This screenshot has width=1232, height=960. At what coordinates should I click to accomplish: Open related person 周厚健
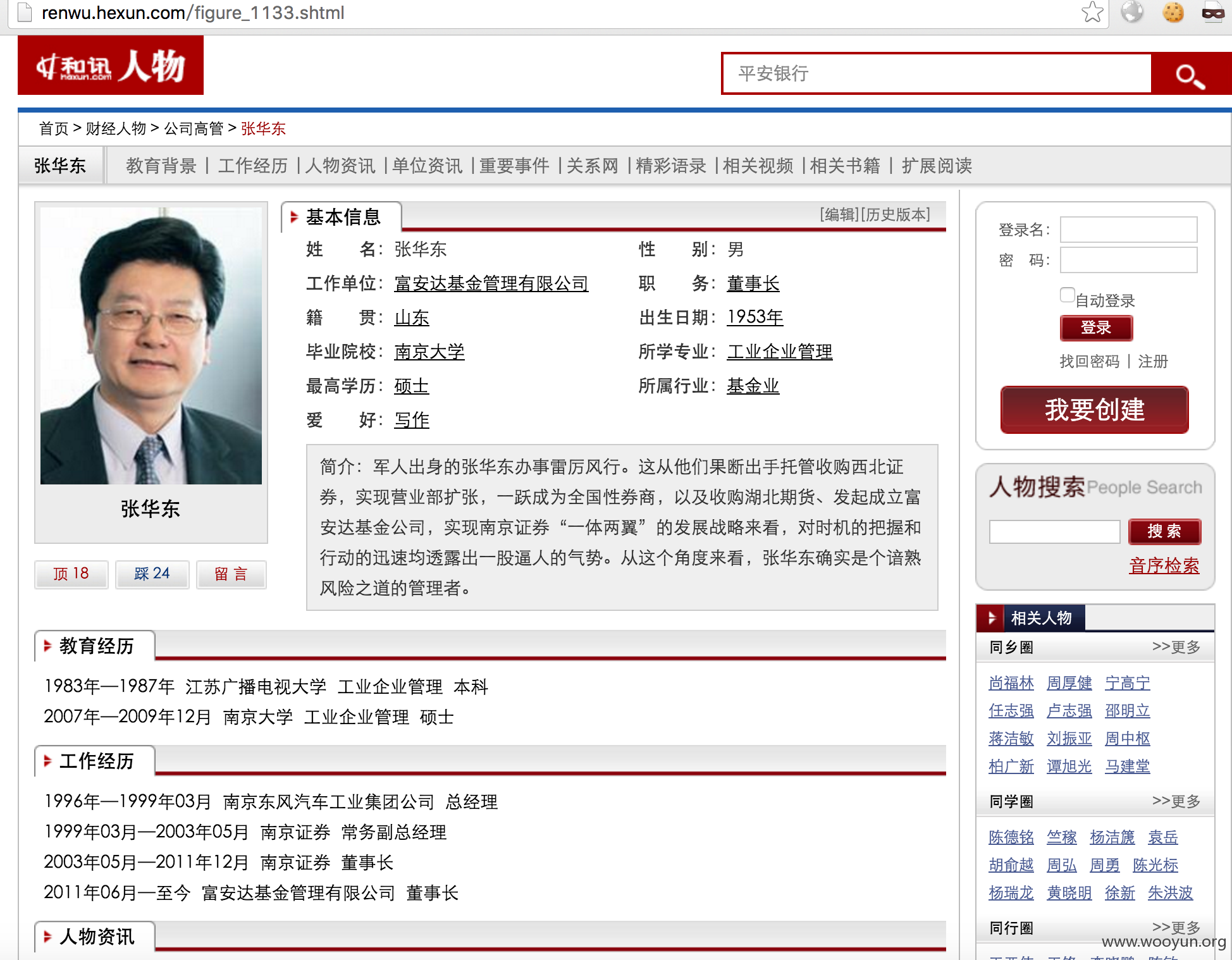[1069, 683]
